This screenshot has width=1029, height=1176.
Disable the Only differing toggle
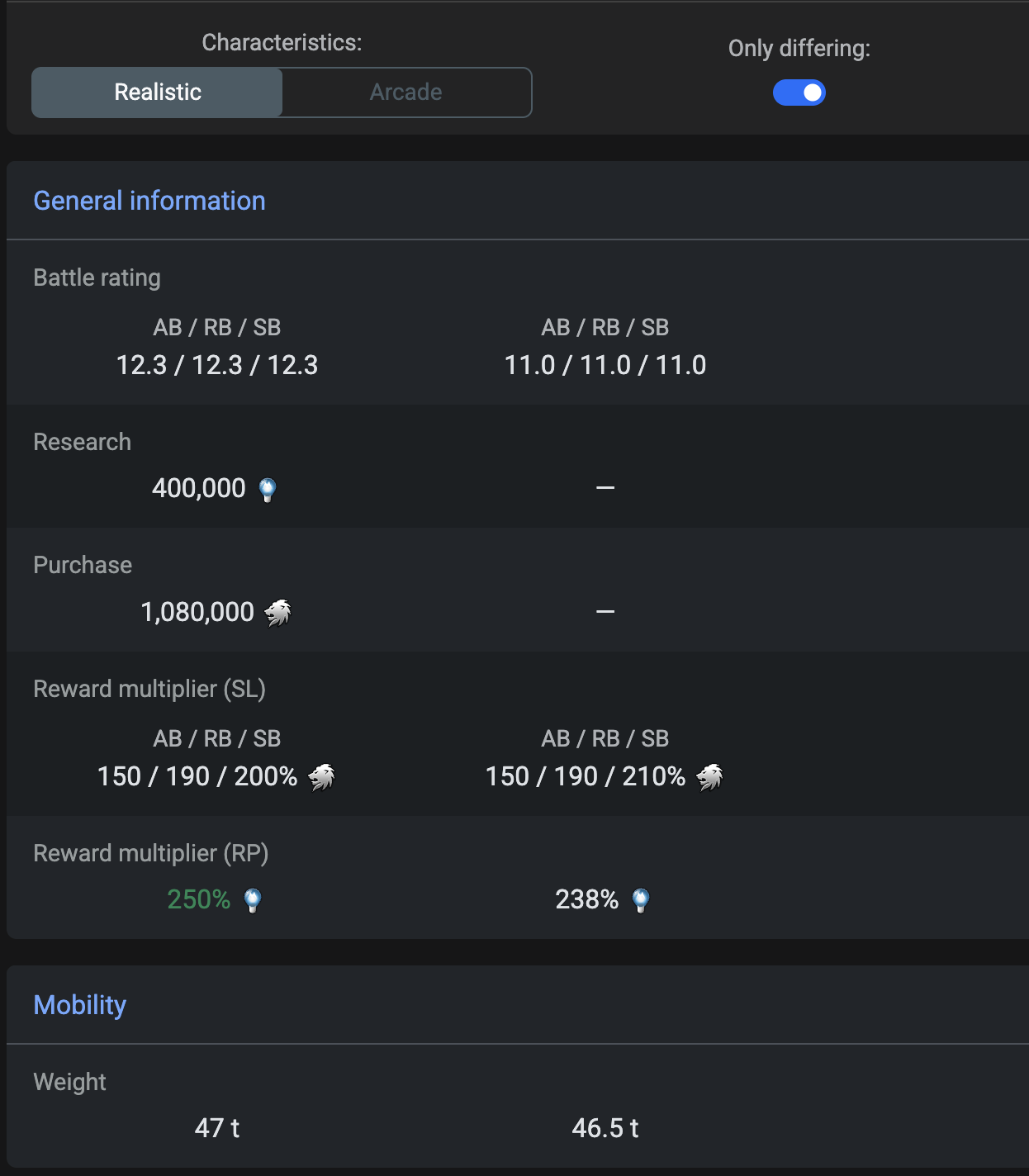(799, 92)
